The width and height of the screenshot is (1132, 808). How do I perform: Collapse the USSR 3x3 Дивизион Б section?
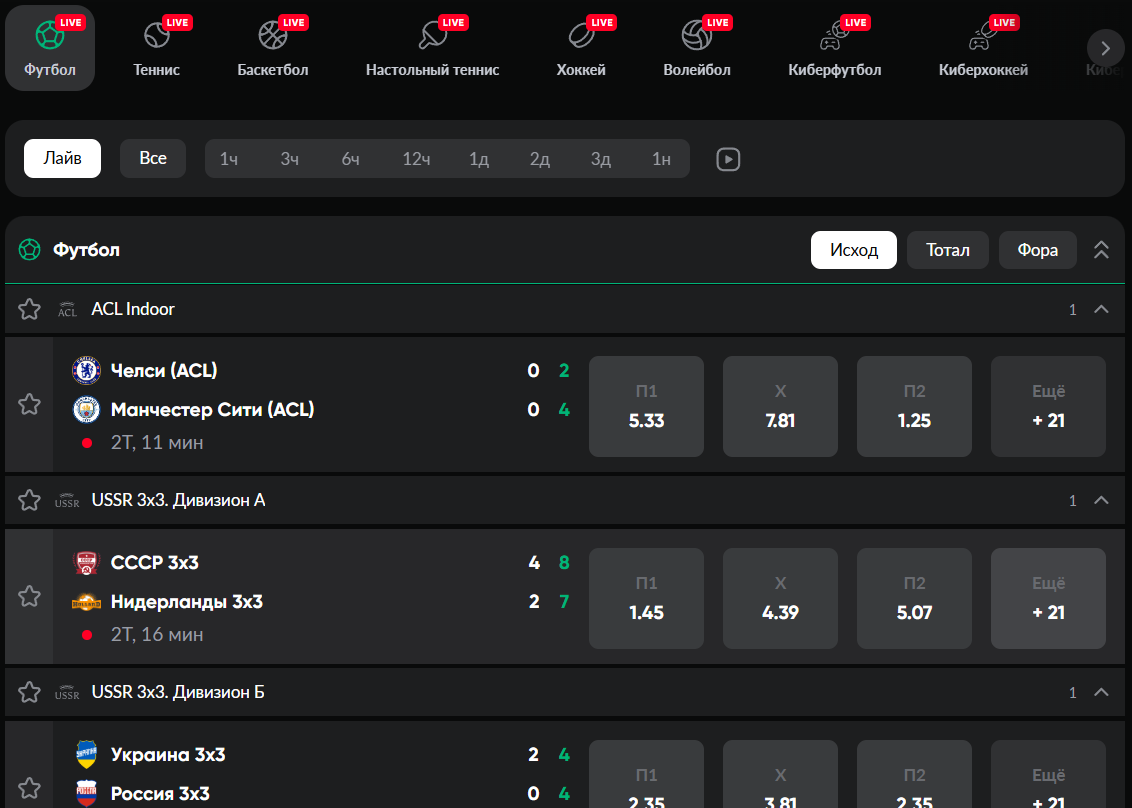(x=1101, y=692)
